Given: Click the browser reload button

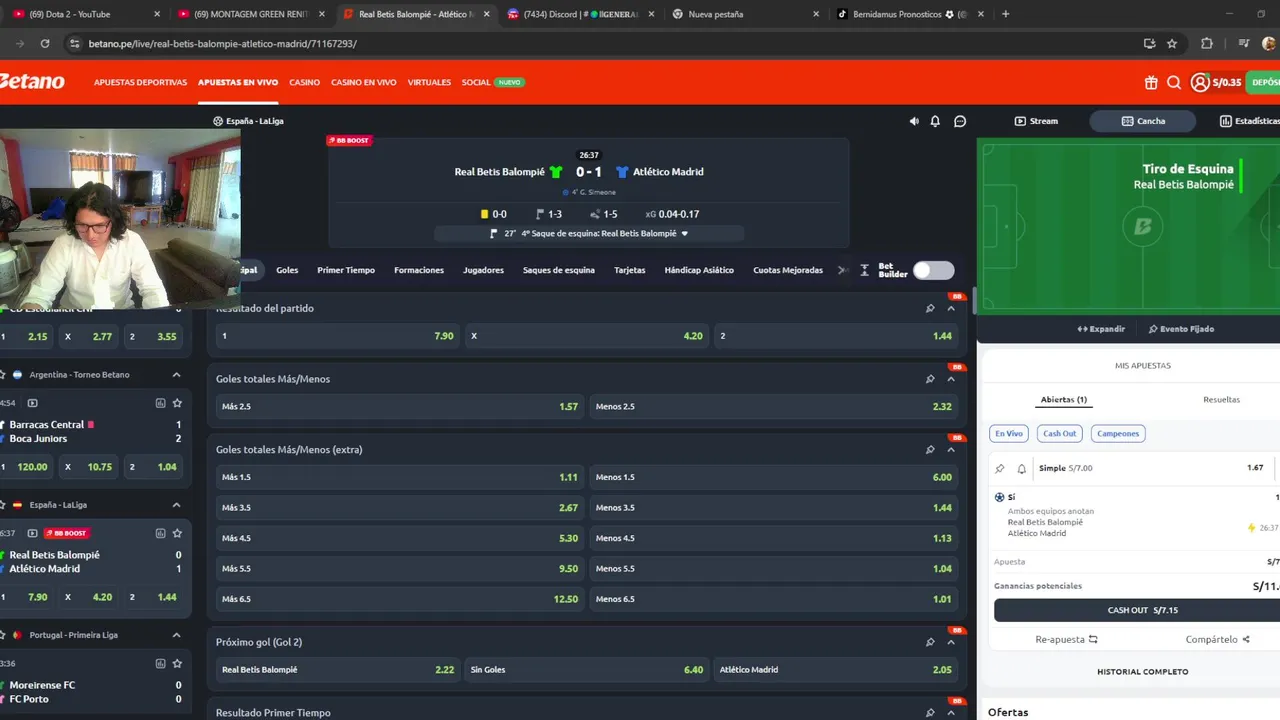Looking at the screenshot, I should pyautogui.click(x=45, y=44).
